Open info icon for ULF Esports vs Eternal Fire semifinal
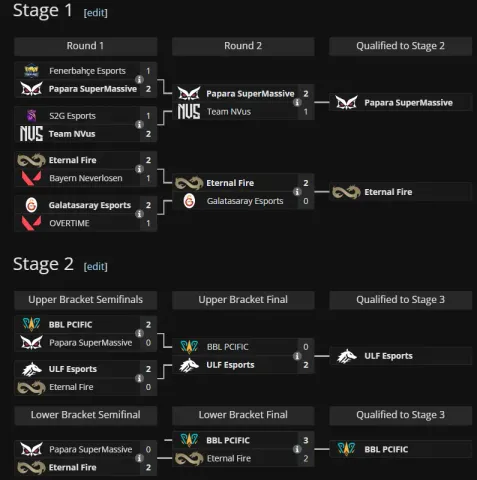477x480 pixels. click(x=139, y=378)
